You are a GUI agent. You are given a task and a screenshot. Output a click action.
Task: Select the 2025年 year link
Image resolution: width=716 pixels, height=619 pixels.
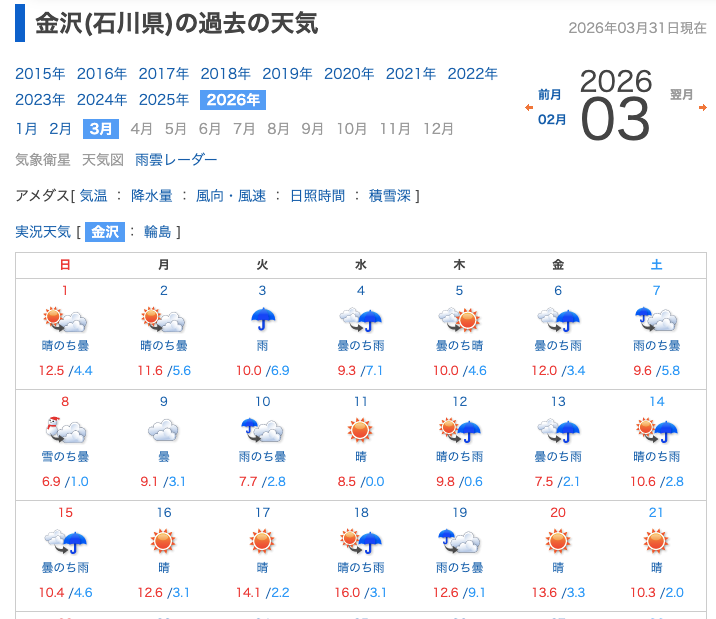point(163,99)
